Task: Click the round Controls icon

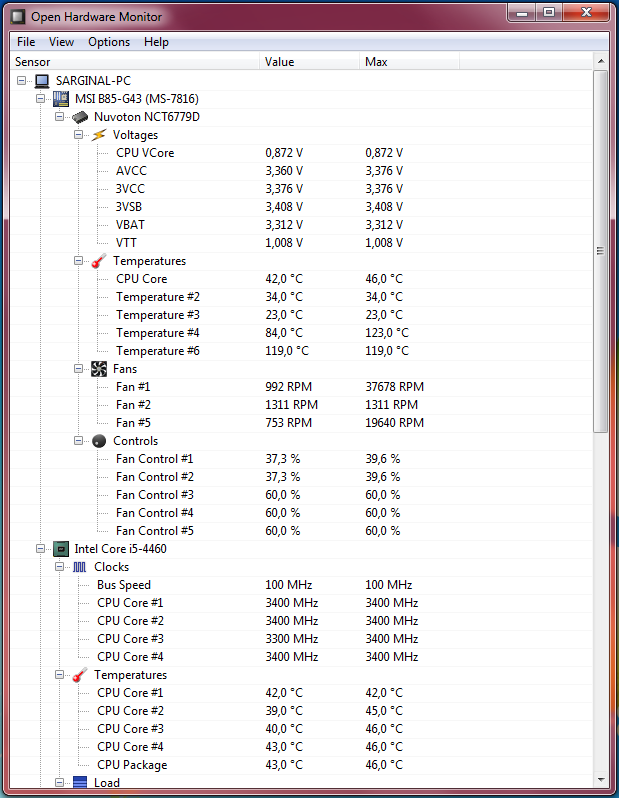Action: pyautogui.click(x=99, y=441)
